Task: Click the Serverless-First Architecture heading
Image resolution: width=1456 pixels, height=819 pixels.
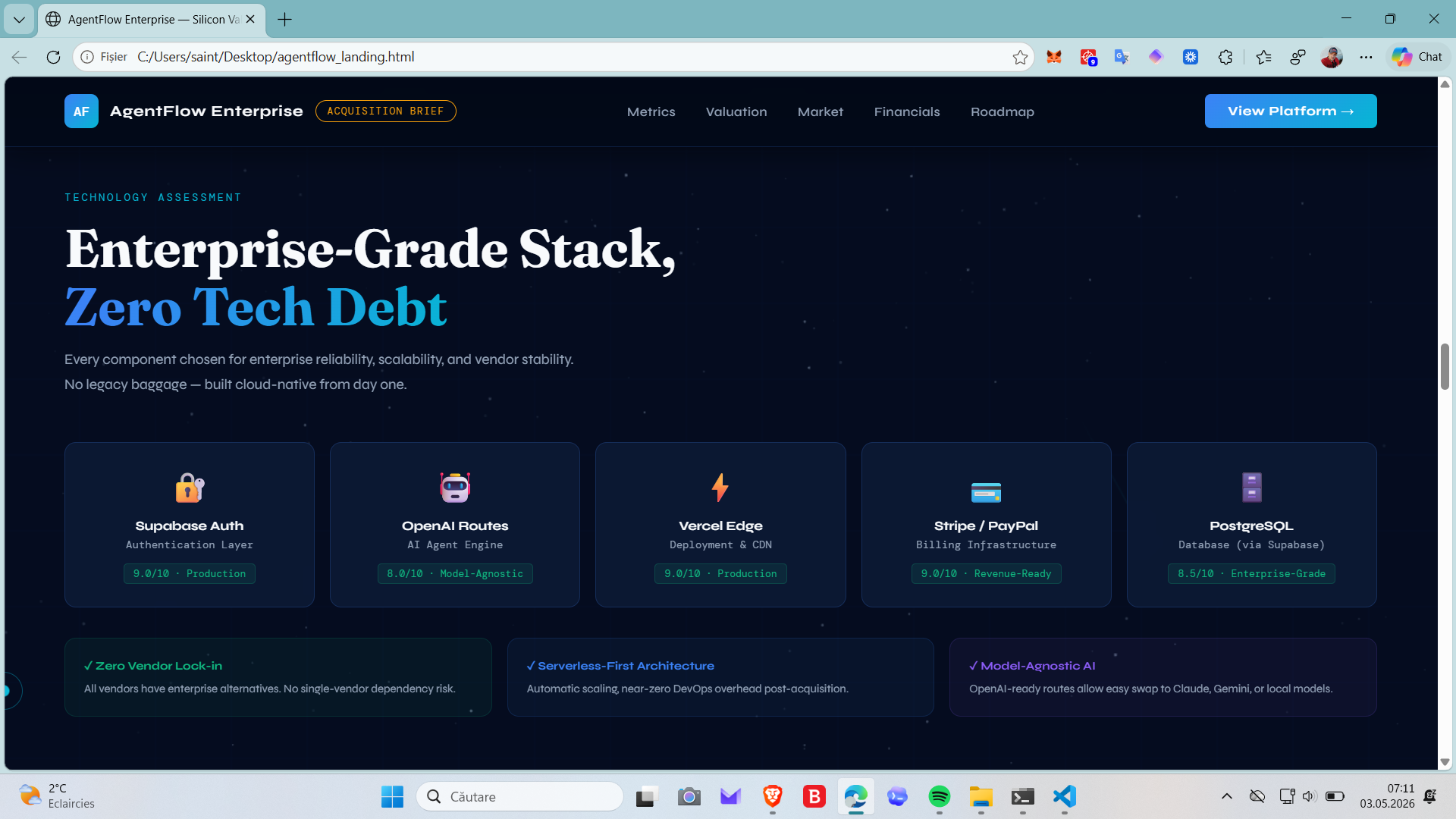Action: point(620,666)
